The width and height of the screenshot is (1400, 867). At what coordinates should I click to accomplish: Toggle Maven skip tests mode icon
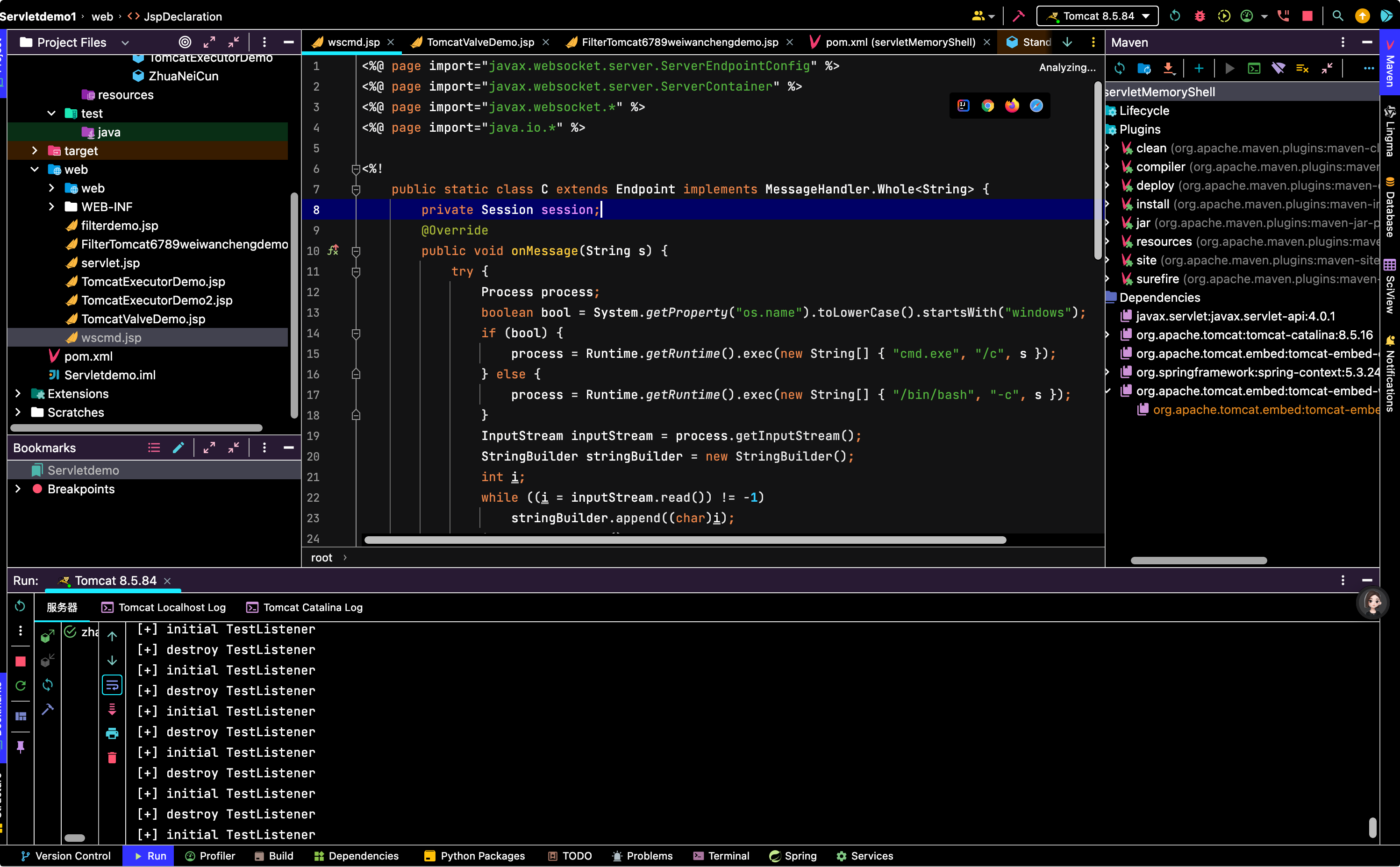(x=1302, y=69)
